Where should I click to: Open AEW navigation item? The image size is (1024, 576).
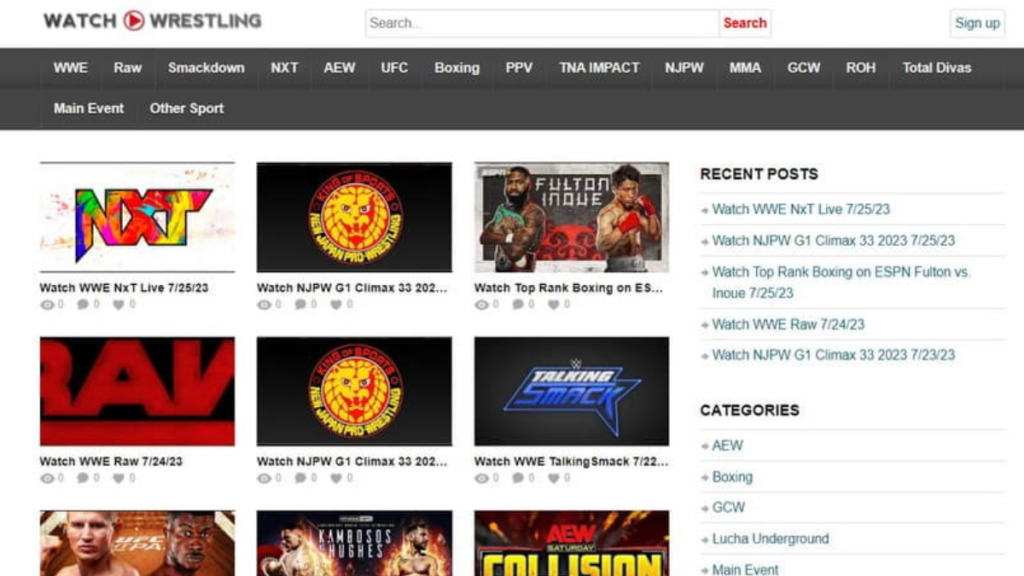340,68
